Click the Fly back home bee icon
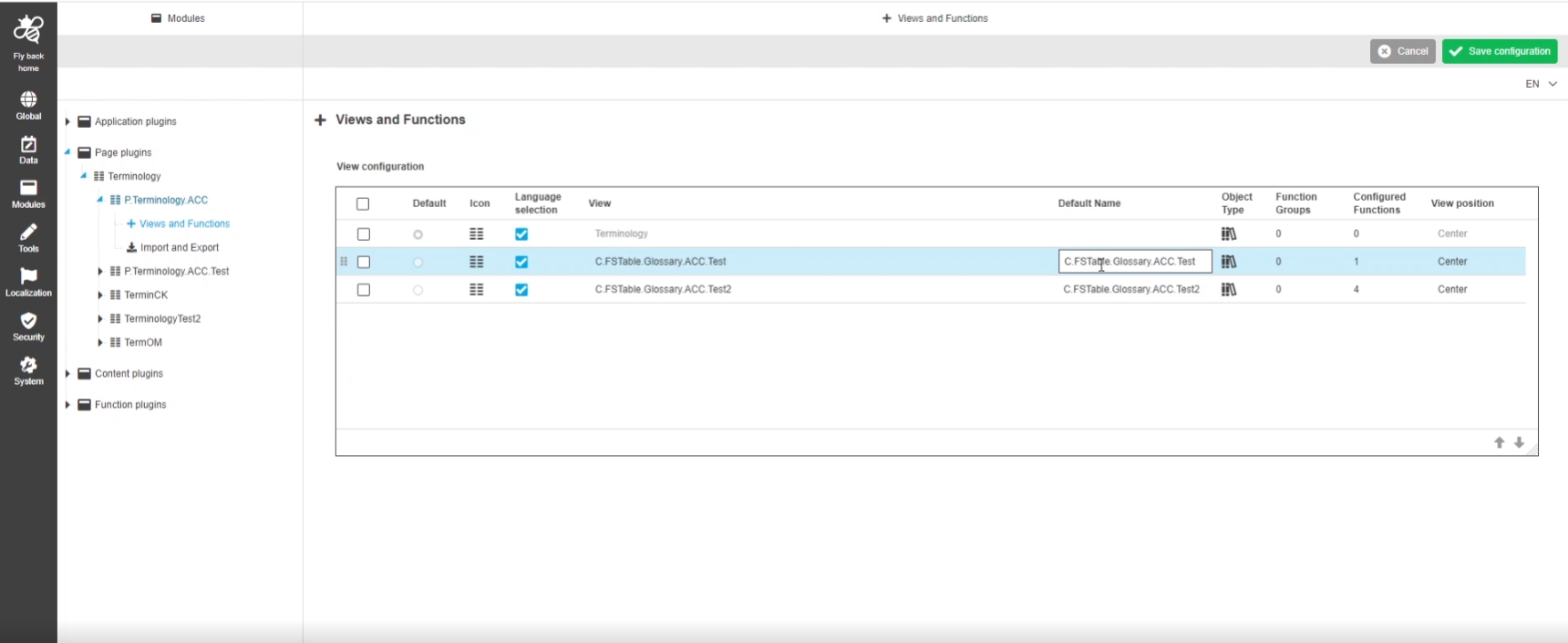The image size is (1568, 643). (28, 32)
